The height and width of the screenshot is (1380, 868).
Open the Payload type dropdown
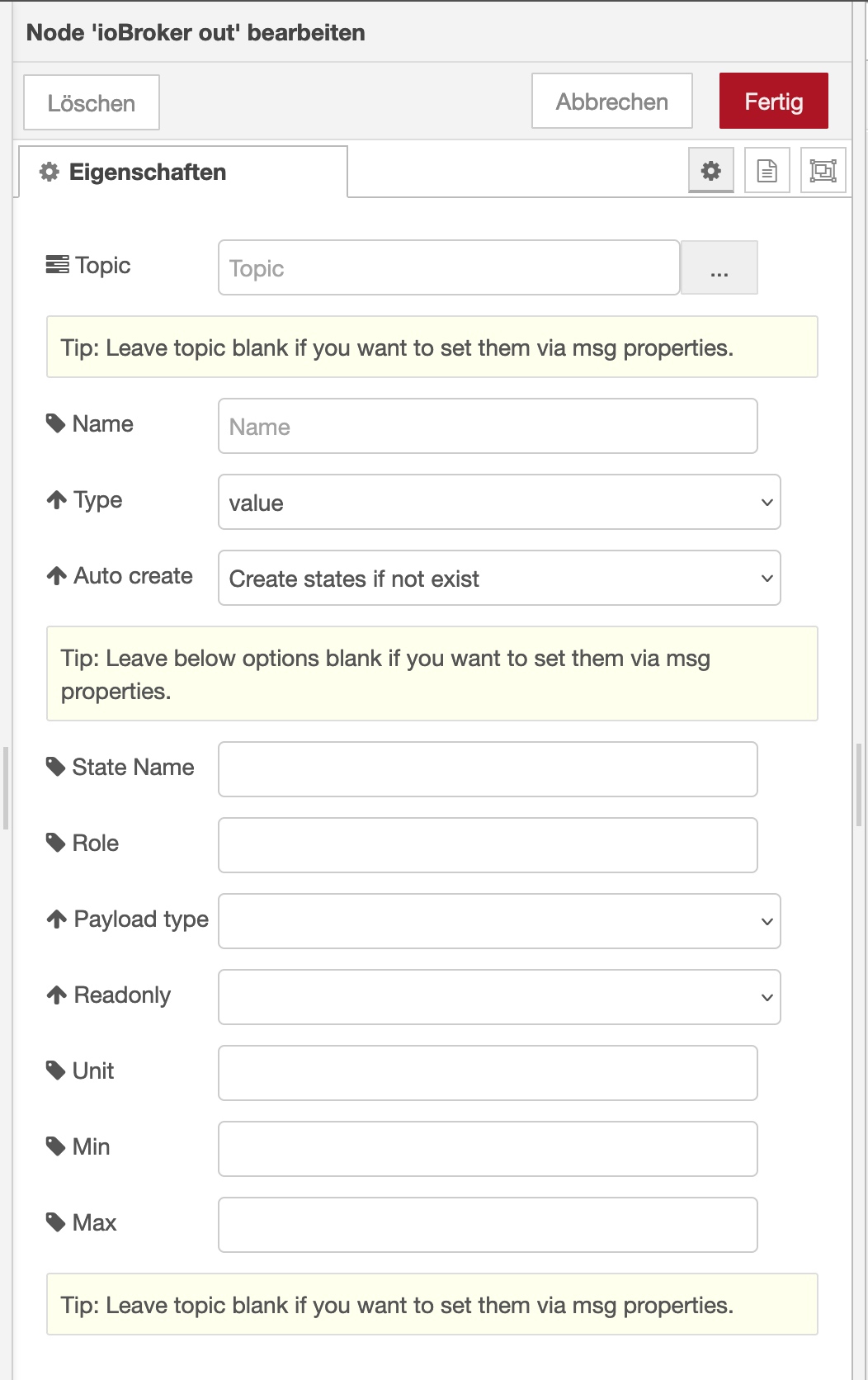498,922
